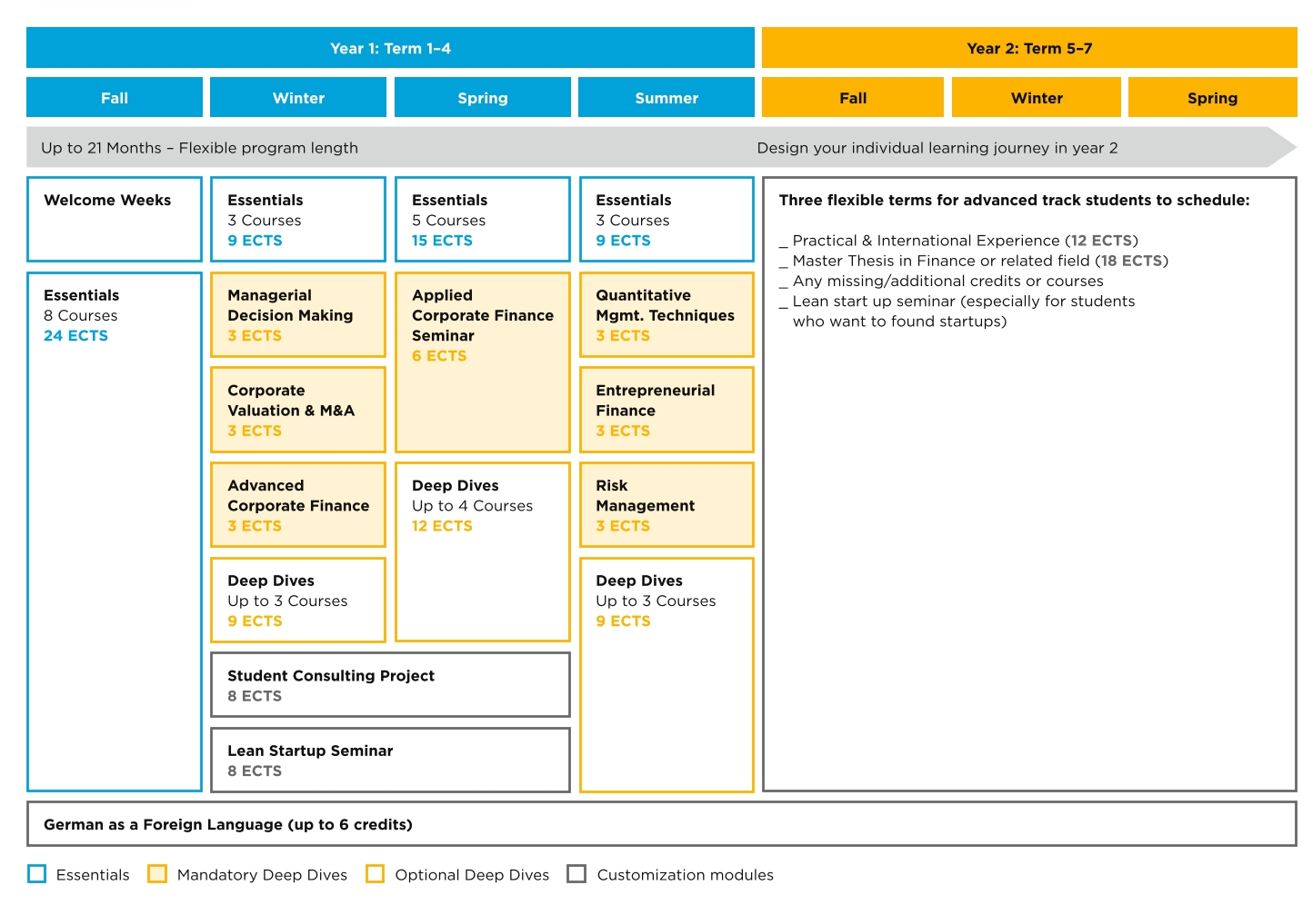The width and height of the screenshot is (1314, 912).
Task: Click the blue Essentials legend swatch
Action: (x=37, y=874)
